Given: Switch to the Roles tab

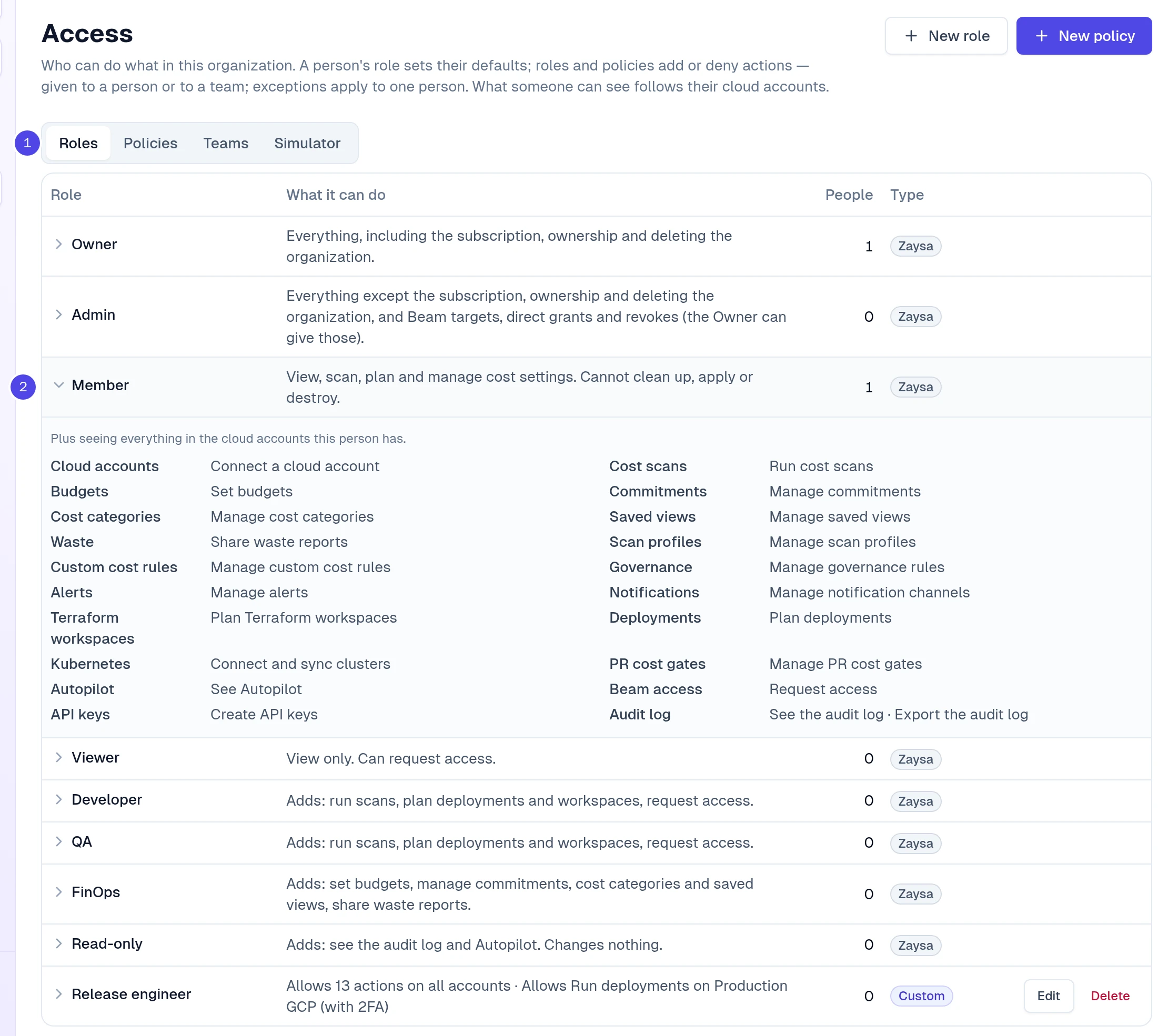Looking at the screenshot, I should coord(78,144).
